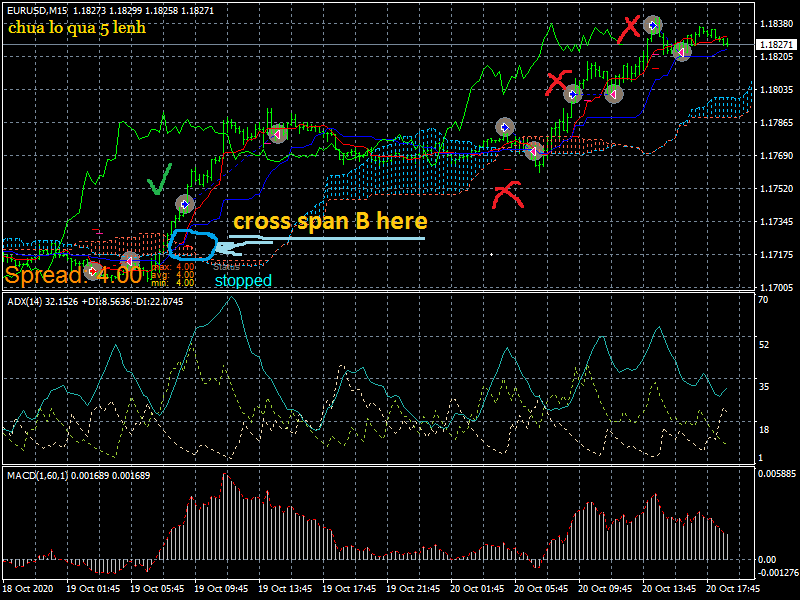Screen dimensions: 801x600
Task: Click the 19 Oct 01:45 time label
Action: (x=93, y=589)
